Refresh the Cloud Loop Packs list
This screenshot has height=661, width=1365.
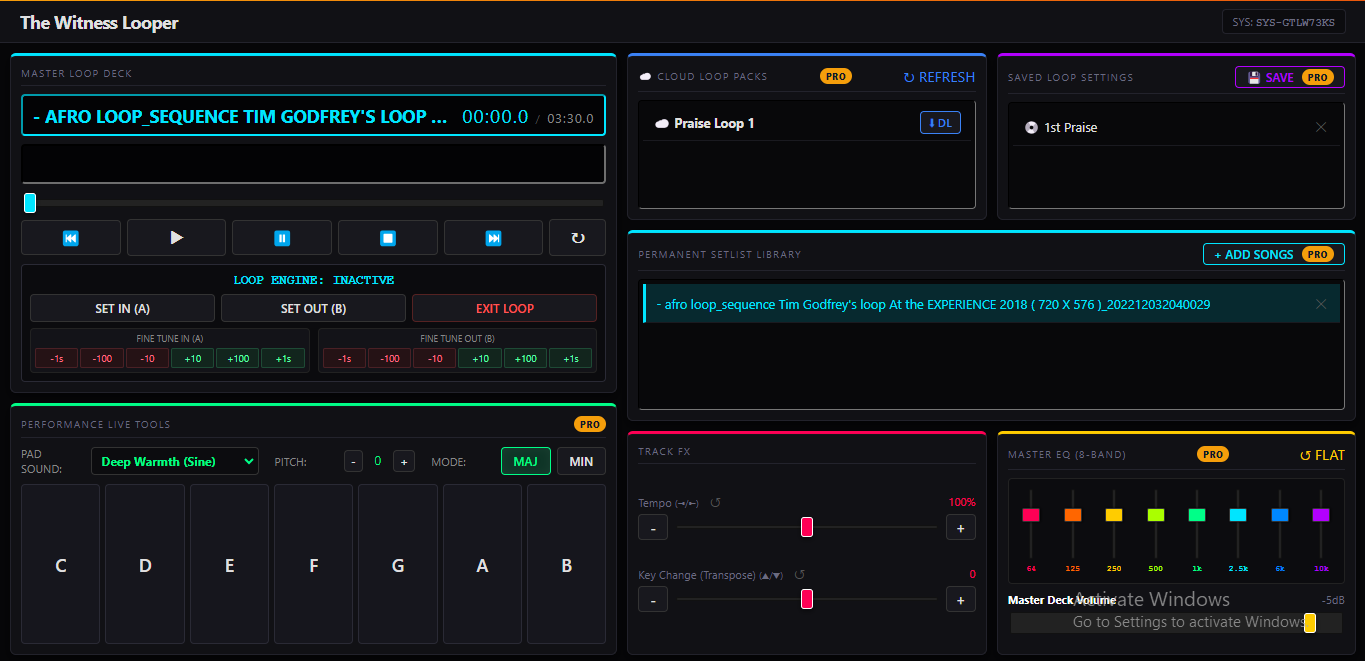pos(938,76)
